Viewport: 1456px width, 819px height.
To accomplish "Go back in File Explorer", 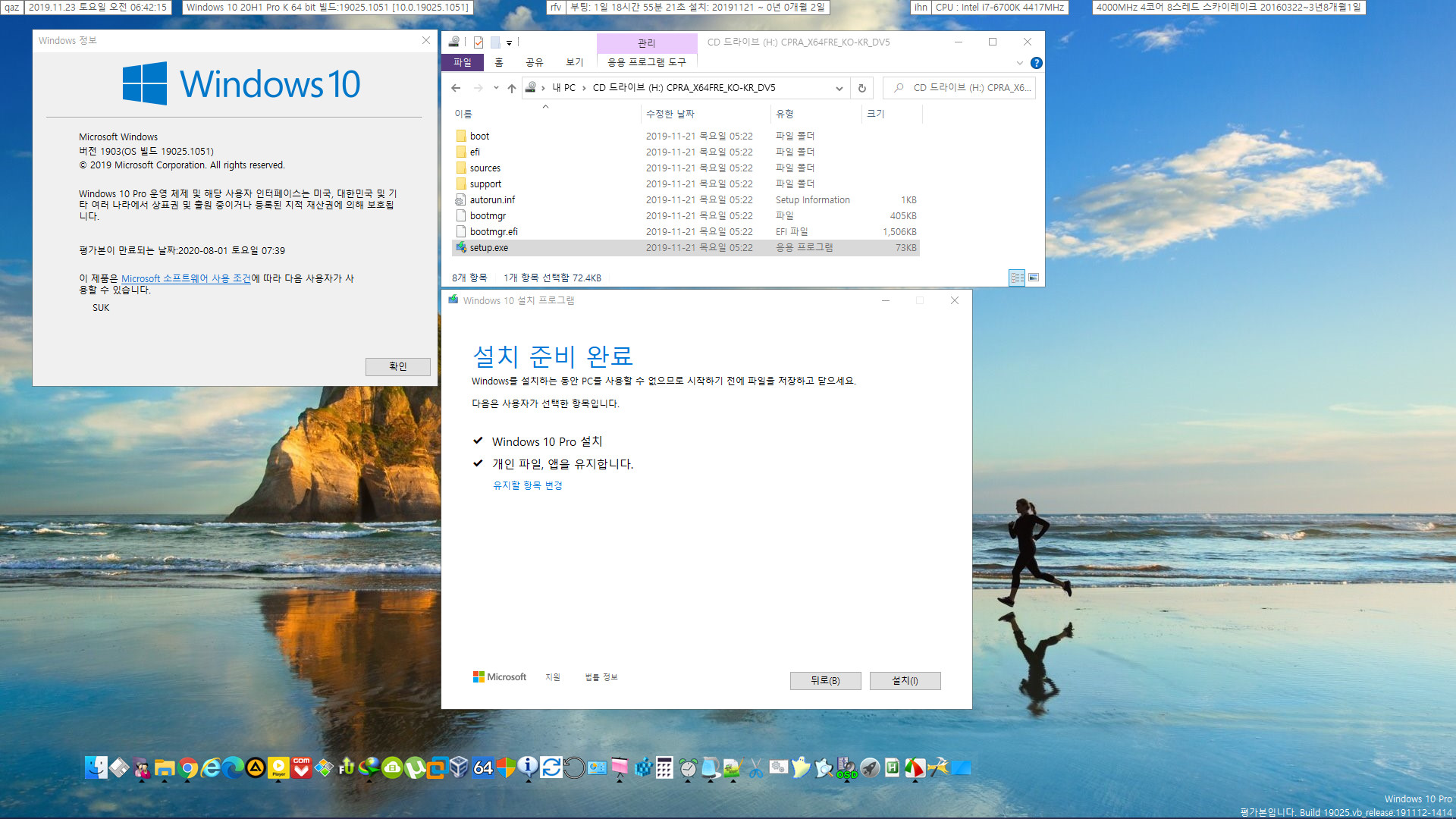I will pos(456,88).
